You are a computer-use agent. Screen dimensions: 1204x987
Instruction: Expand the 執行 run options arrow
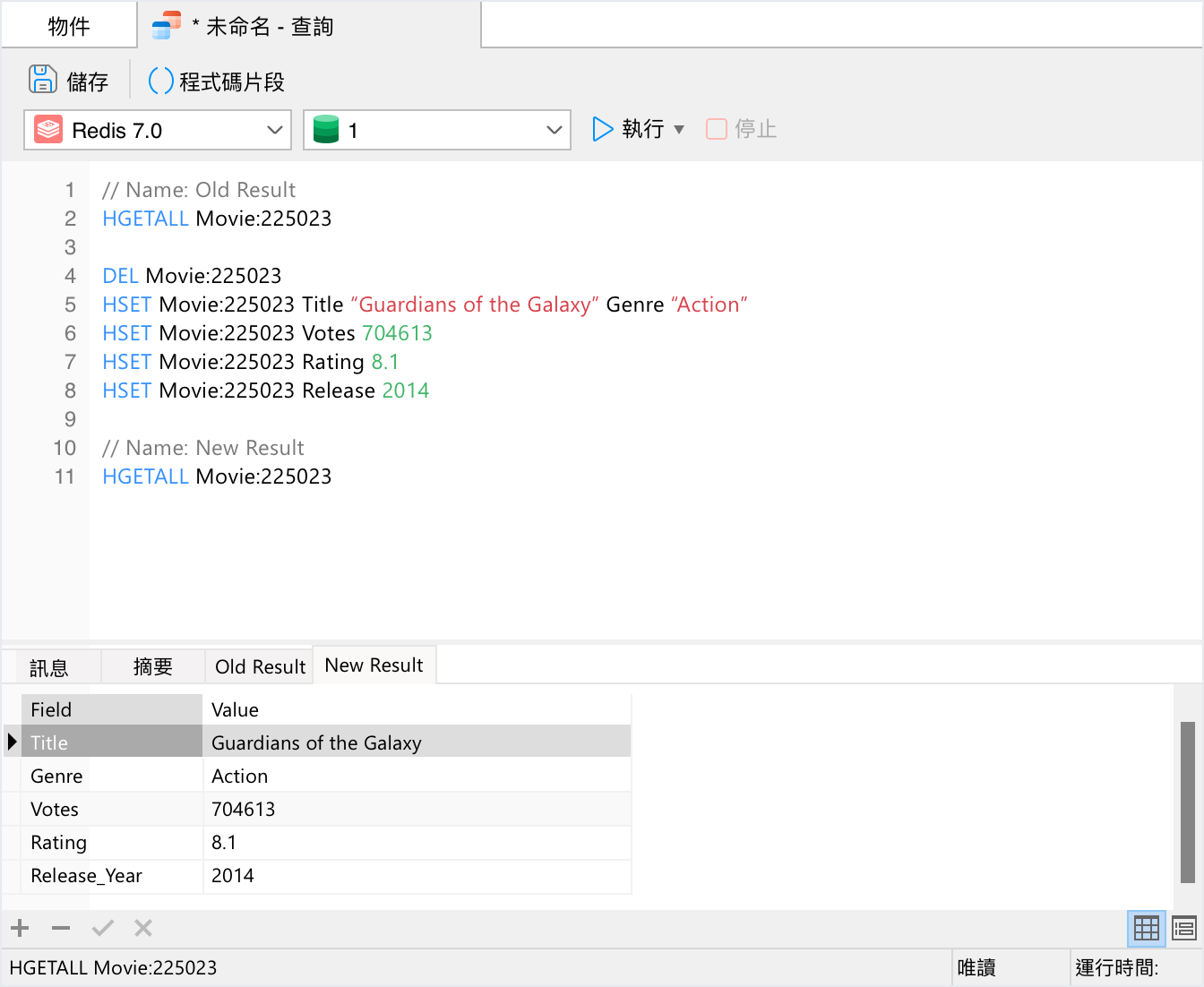click(x=679, y=129)
